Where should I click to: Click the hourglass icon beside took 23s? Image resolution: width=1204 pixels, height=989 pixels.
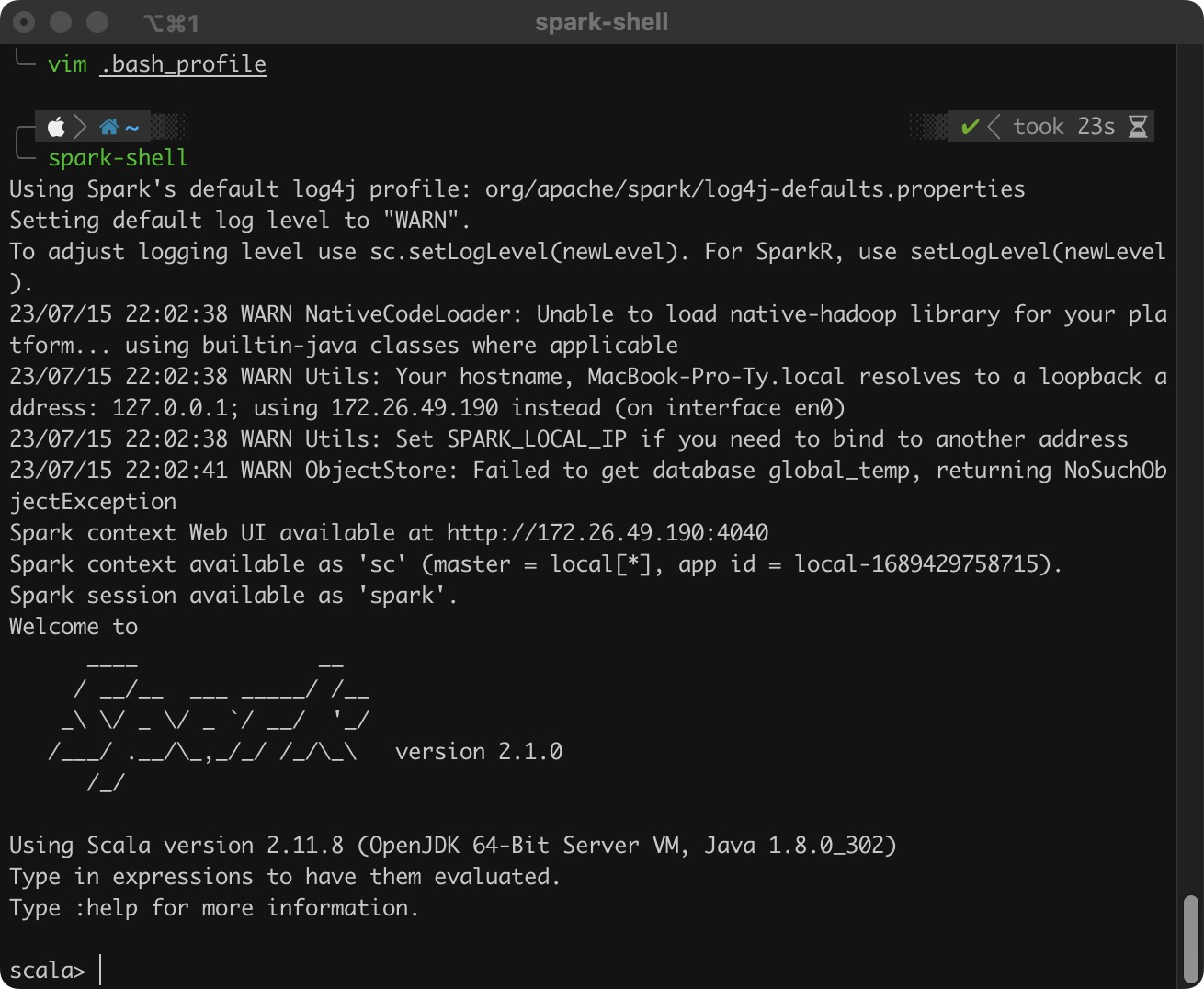click(x=1138, y=127)
